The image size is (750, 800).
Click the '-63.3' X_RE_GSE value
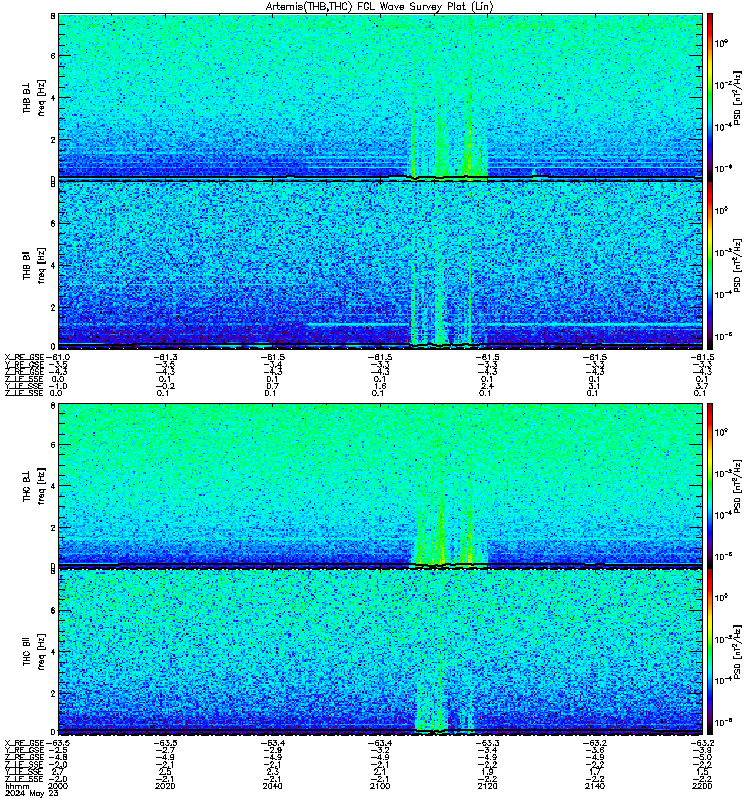click(487, 743)
